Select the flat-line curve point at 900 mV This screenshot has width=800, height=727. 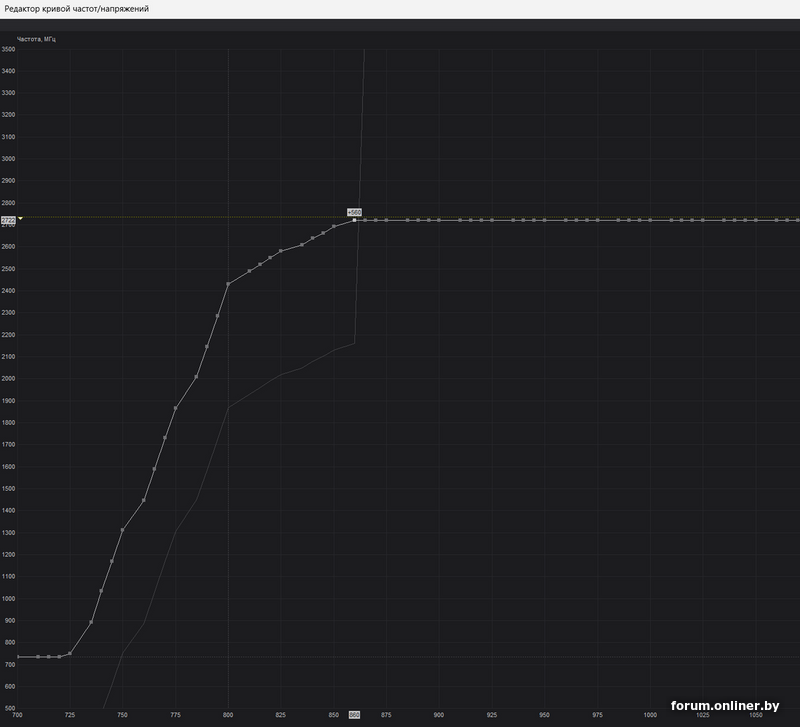click(439, 220)
